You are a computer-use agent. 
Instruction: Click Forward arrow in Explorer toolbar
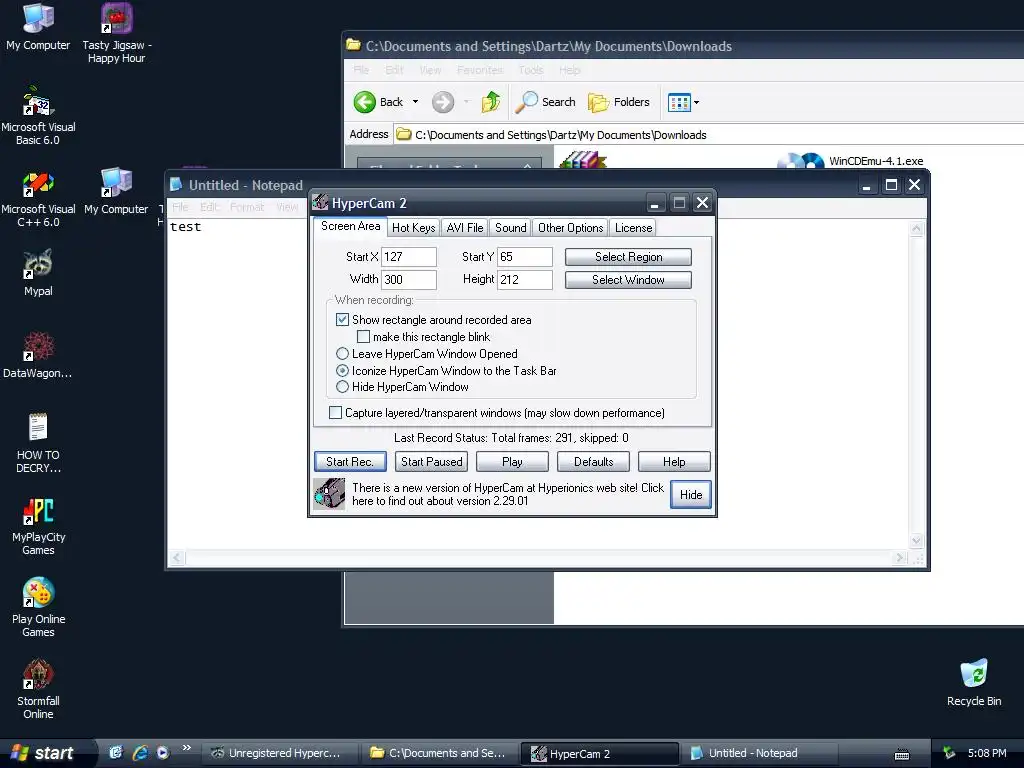click(x=443, y=102)
